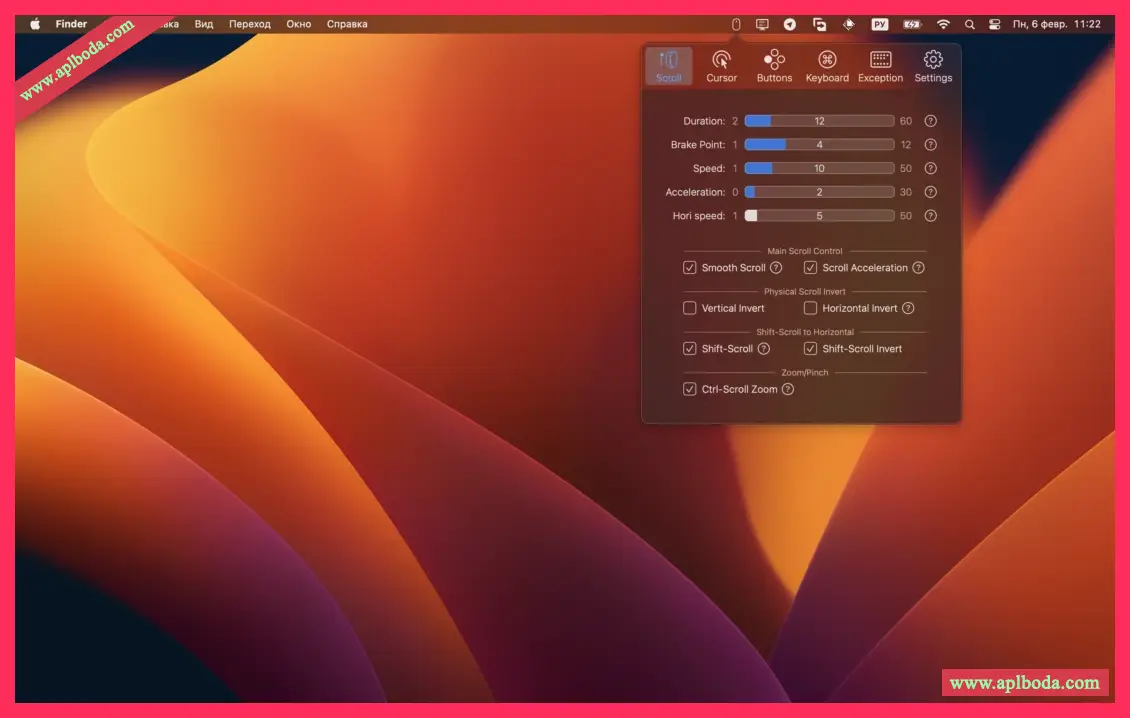Open Spotlight search in menu bar
Image resolution: width=1130 pixels, height=718 pixels.
point(969,24)
